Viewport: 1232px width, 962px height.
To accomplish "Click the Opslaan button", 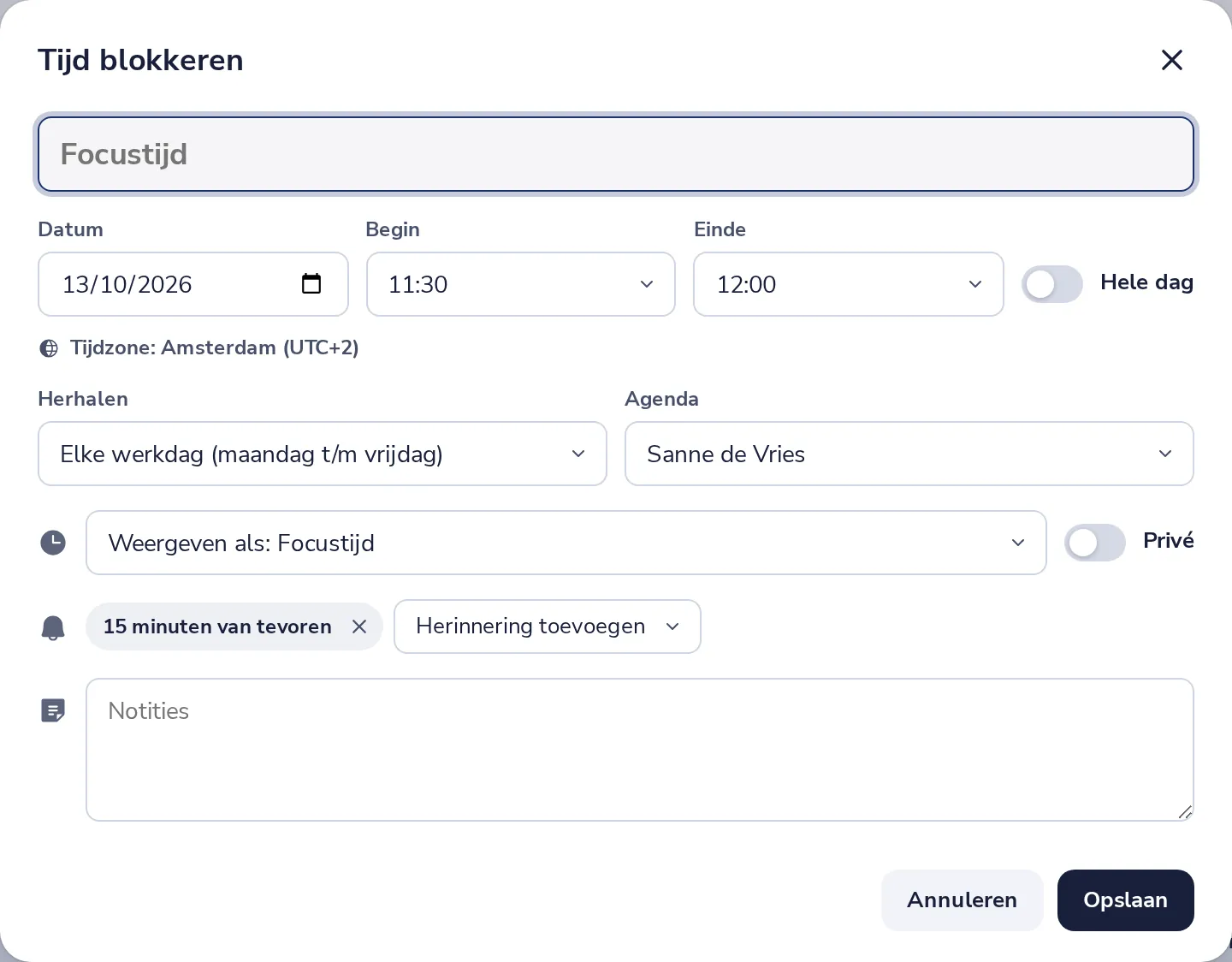I will [x=1126, y=900].
